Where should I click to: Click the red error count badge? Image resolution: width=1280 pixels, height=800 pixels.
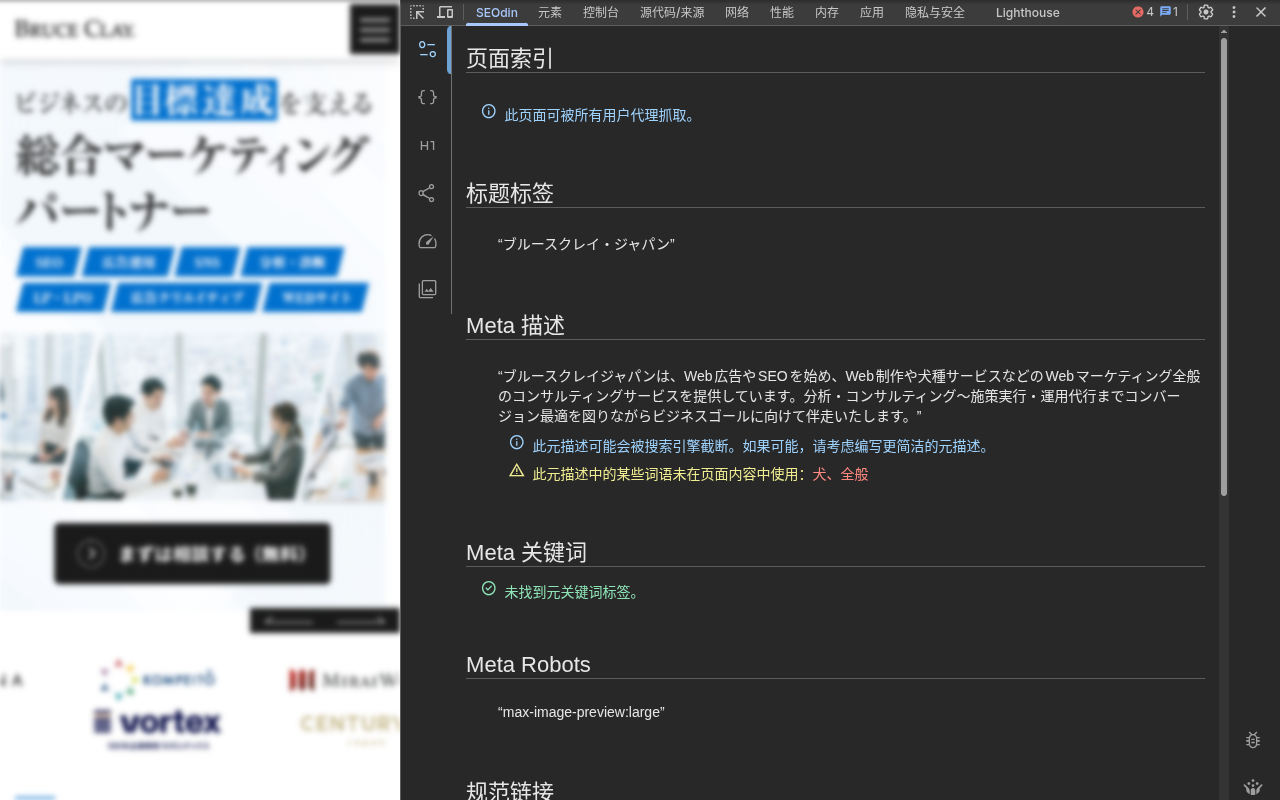coord(1142,12)
